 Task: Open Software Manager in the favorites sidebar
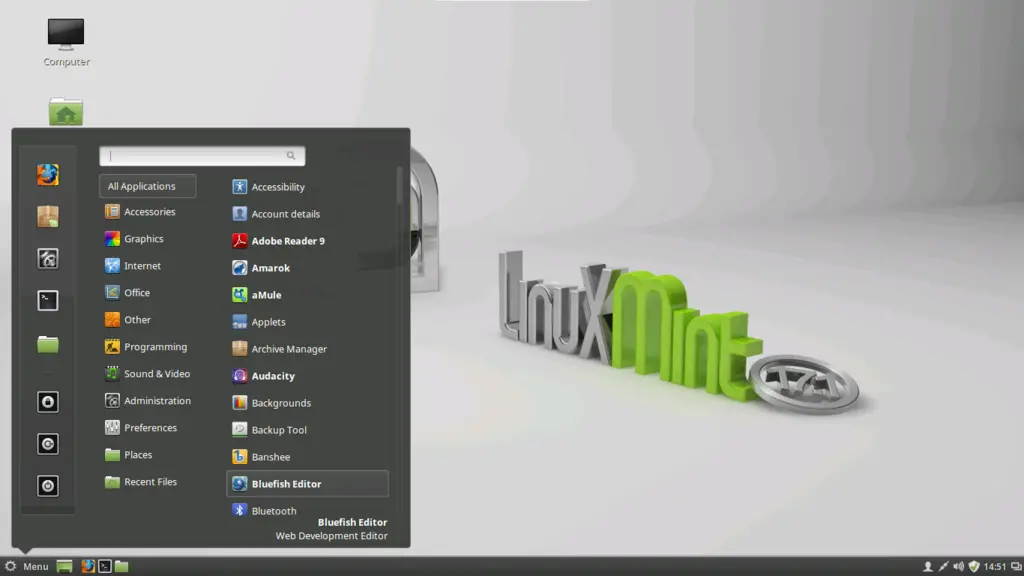tap(48, 217)
